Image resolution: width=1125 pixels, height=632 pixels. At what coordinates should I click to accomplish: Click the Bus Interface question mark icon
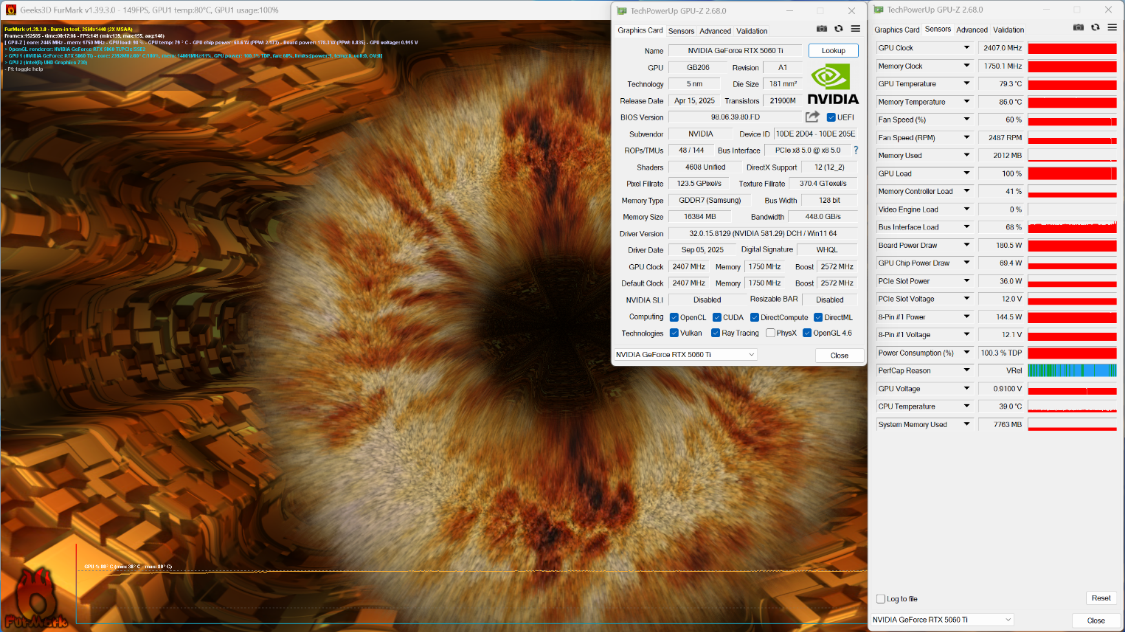tap(856, 150)
